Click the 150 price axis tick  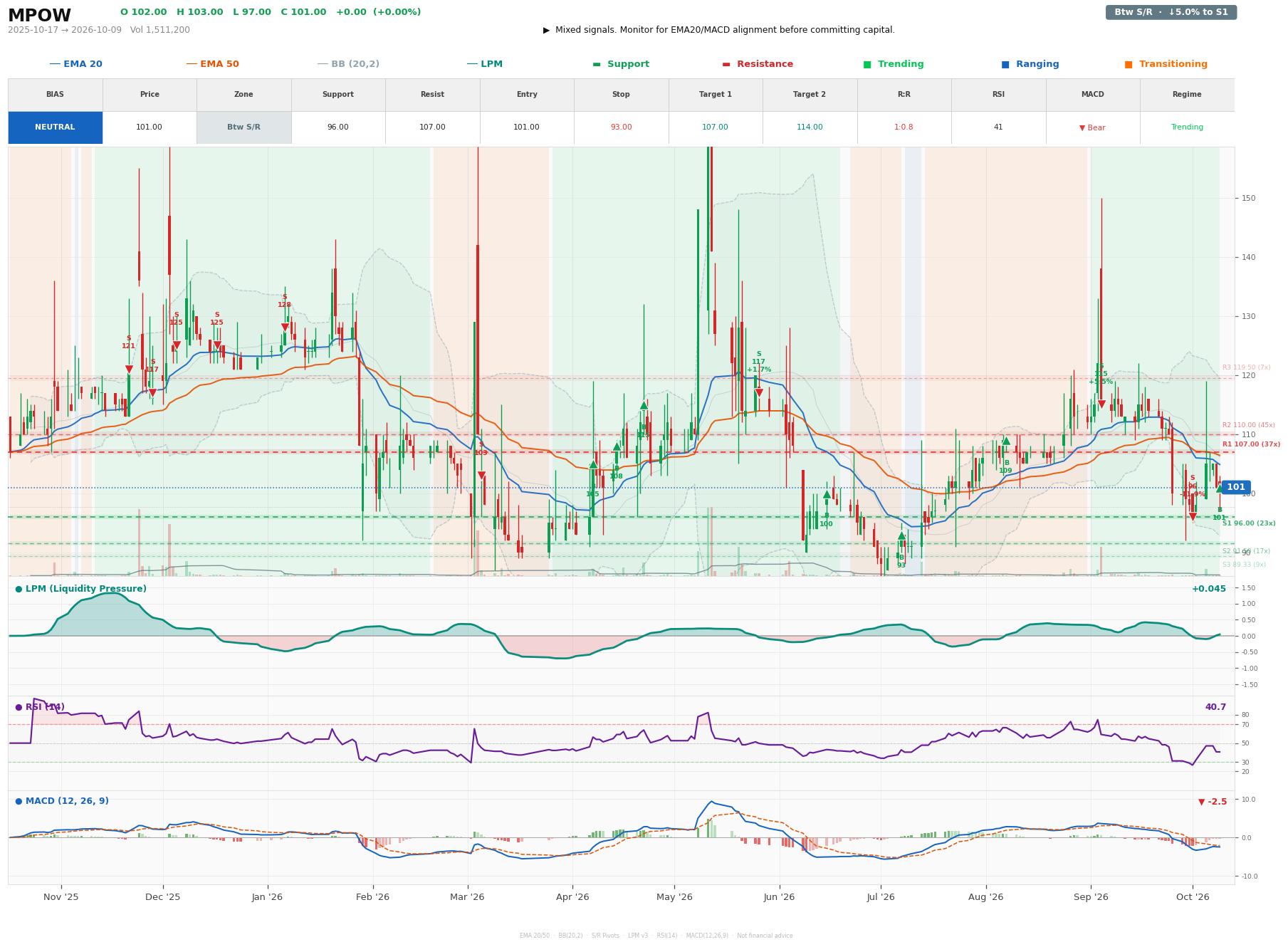point(1249,198)
